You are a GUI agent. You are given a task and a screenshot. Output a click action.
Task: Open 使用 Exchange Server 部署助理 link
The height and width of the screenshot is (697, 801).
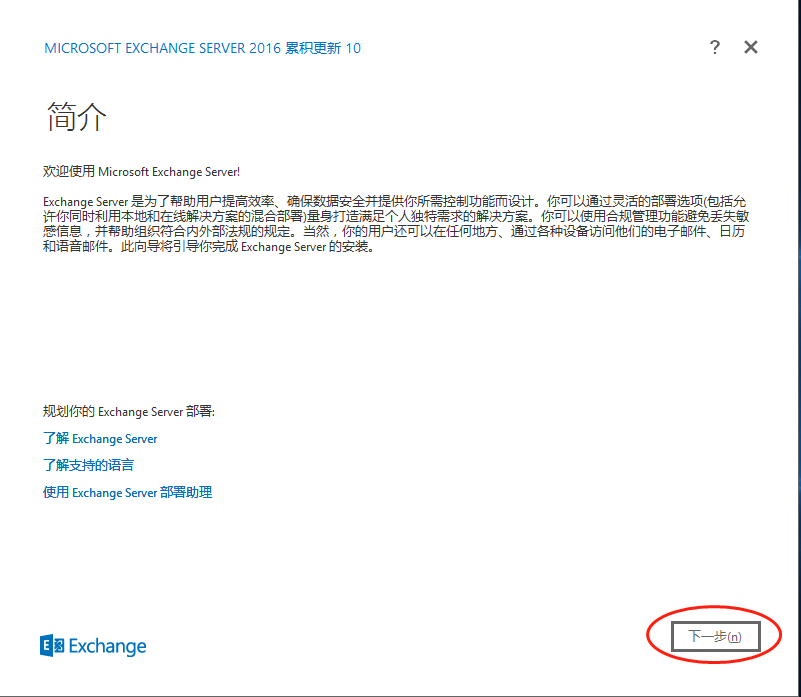[x=127, y=492]
